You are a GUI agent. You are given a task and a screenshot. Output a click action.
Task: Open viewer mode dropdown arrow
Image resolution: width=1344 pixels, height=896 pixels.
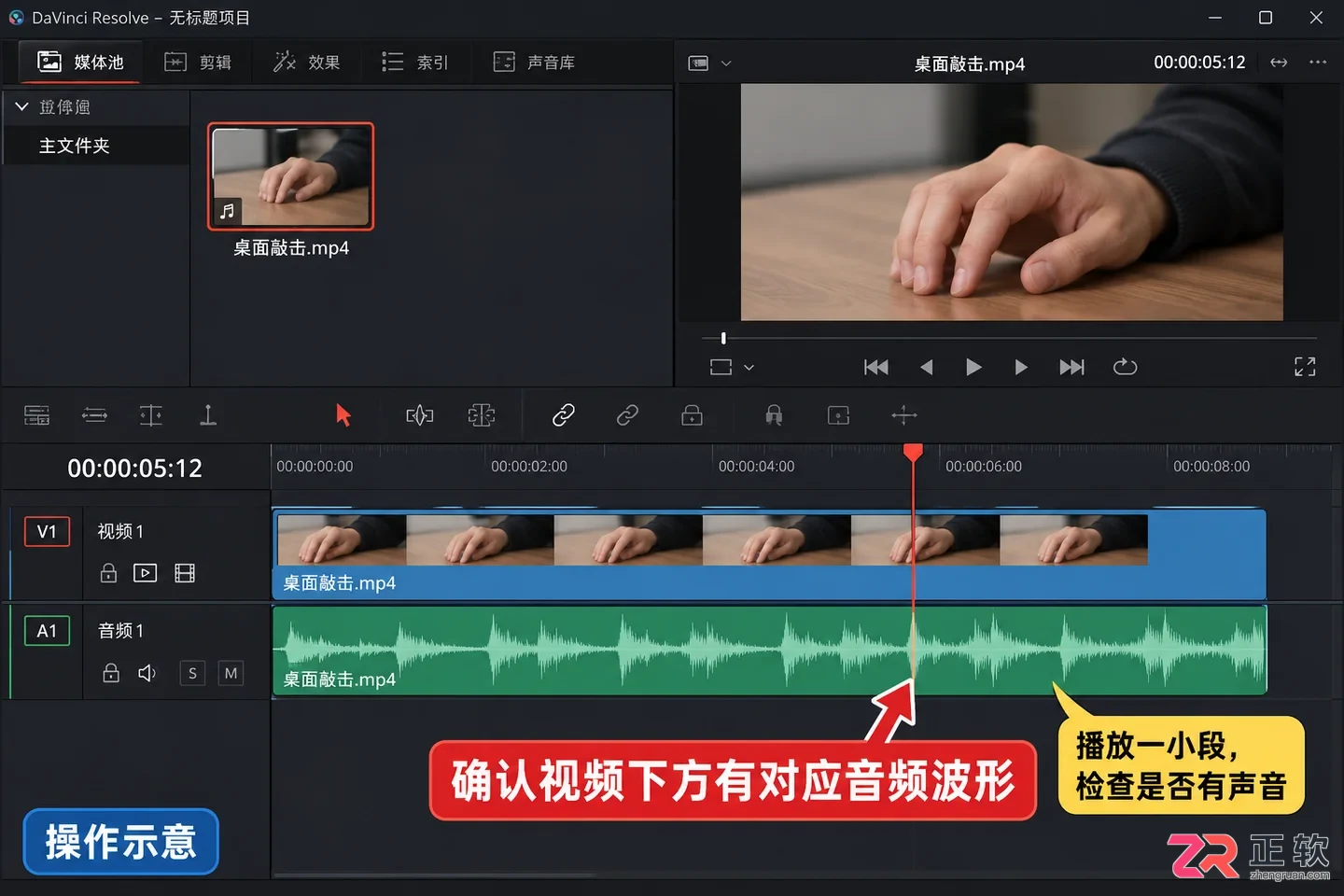pyautogui.click(x=726, y=63)
